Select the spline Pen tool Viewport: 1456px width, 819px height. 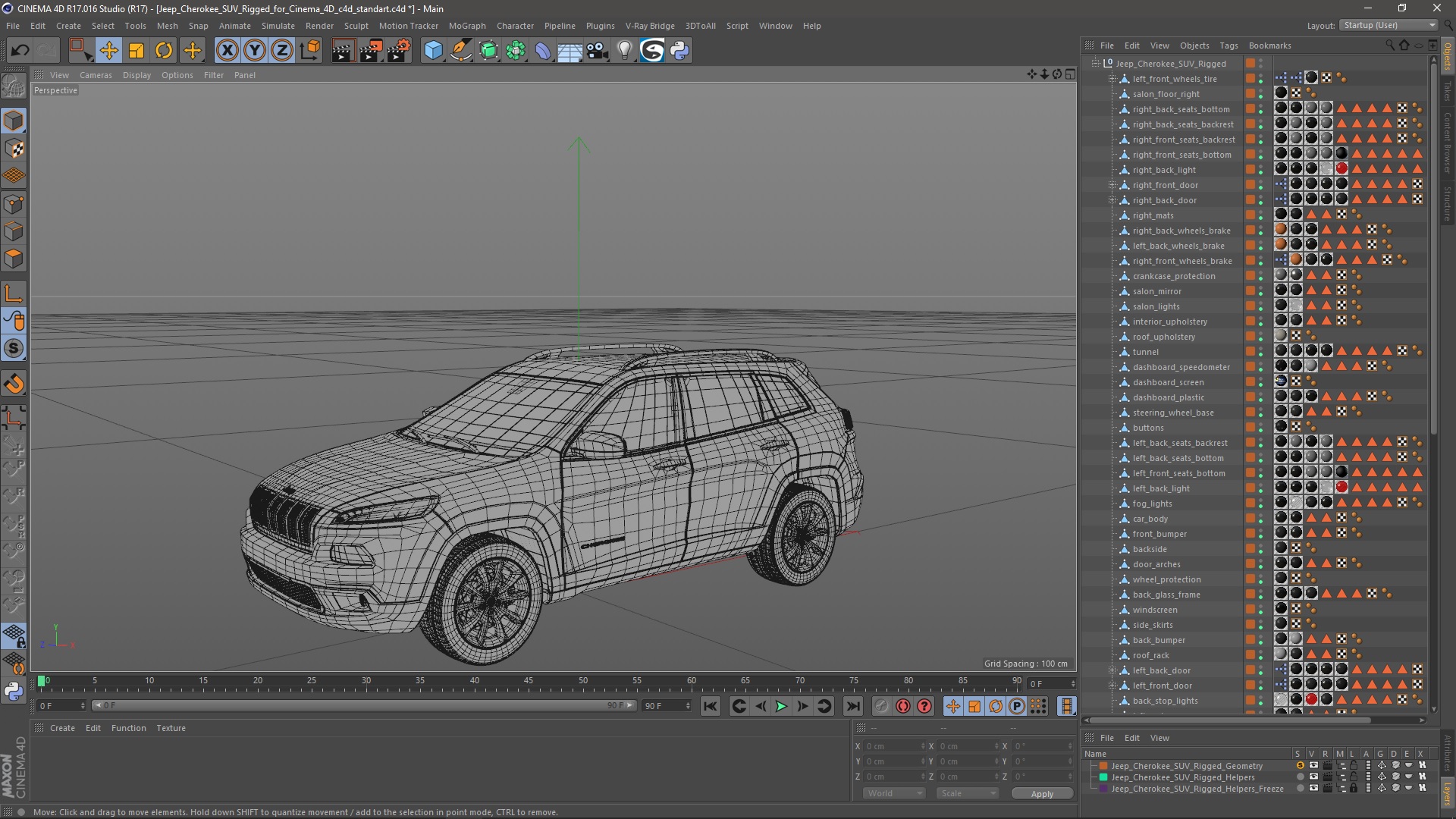pos(461,51)
